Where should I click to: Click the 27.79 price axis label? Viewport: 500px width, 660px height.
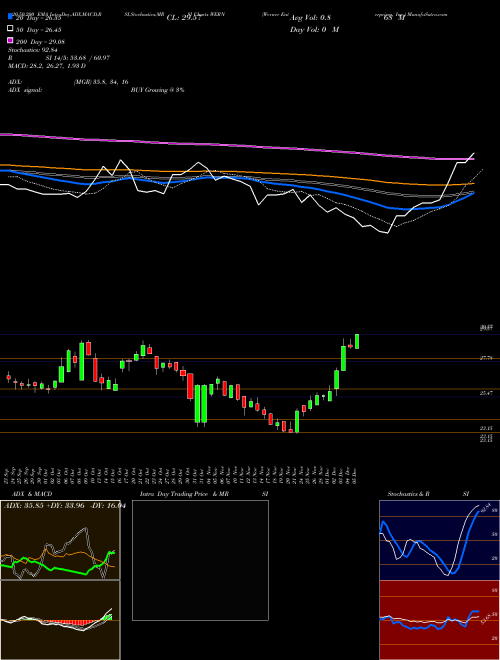click(486, 358)
